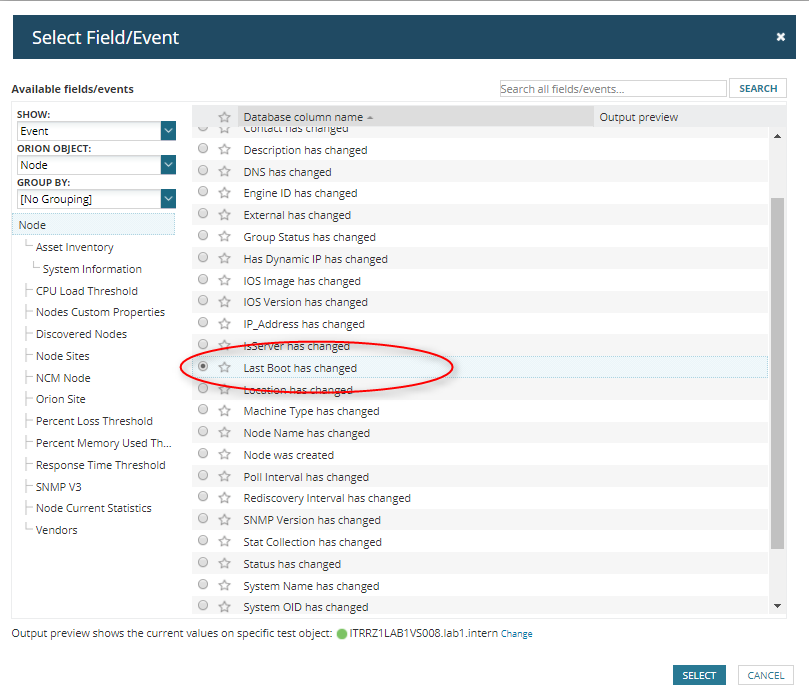
Task: Star the IP_Address has changed event
Action: click(224, 324)
